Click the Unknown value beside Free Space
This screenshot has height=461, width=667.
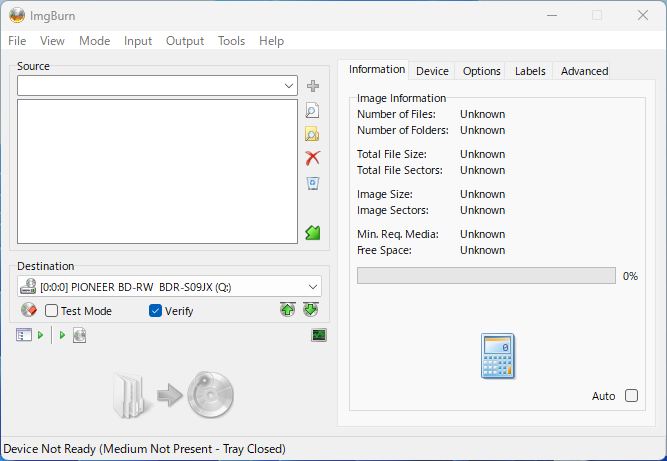[482, 250]
